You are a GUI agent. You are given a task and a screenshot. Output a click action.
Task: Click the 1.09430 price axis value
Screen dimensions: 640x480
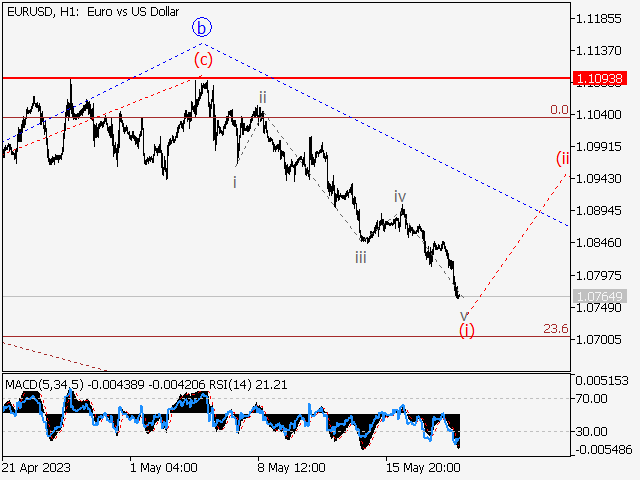pos(598,179)
